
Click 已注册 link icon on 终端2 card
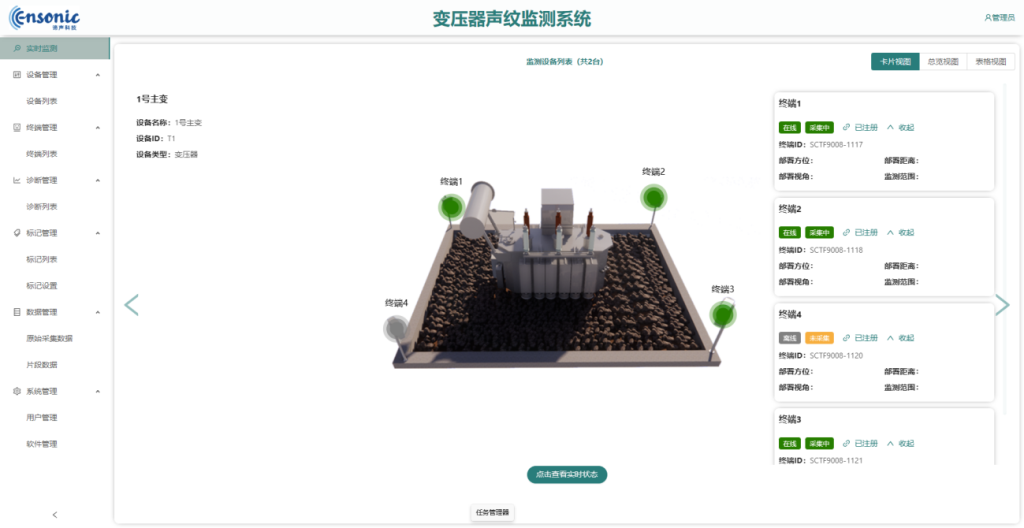[846, 233]
